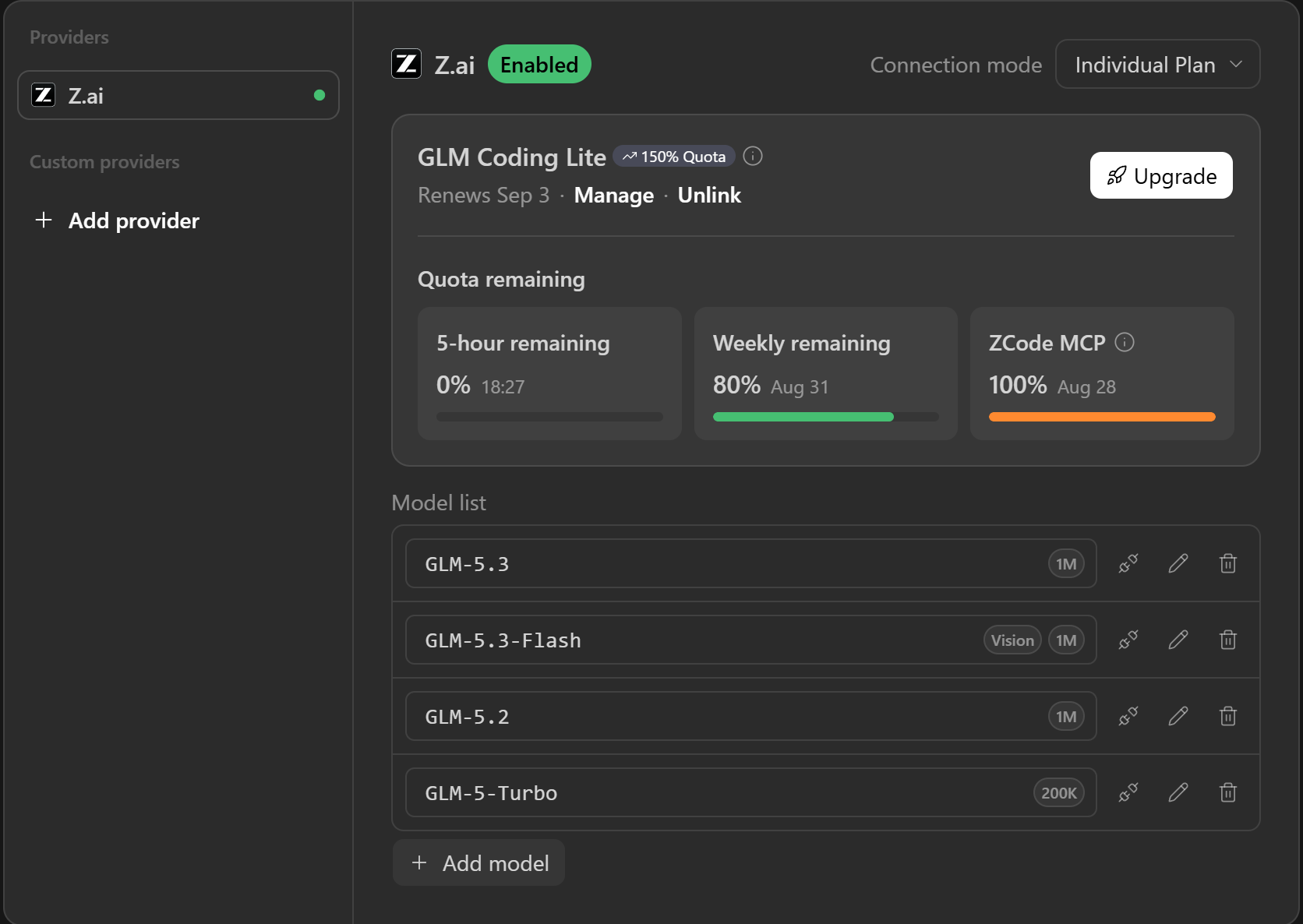Show info about ZCode MCP quota
Image resolution: width=1303 pixels, height=924 pixels.
(1125, 342)
